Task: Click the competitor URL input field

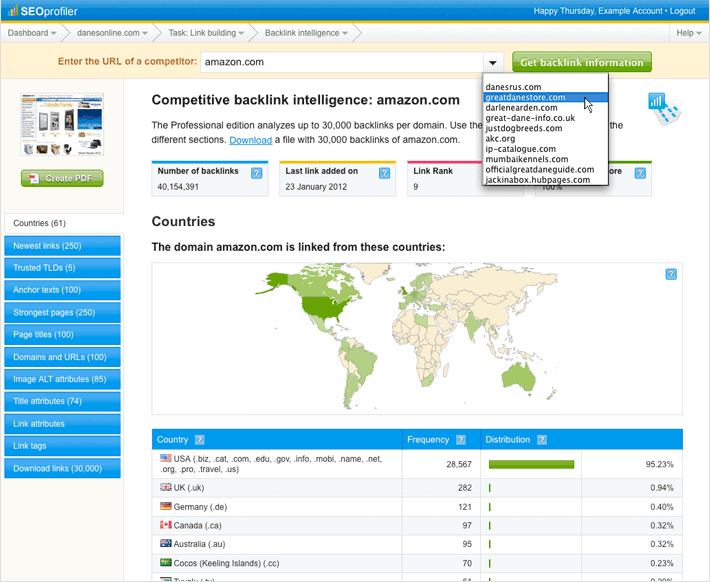Action: 342,62
